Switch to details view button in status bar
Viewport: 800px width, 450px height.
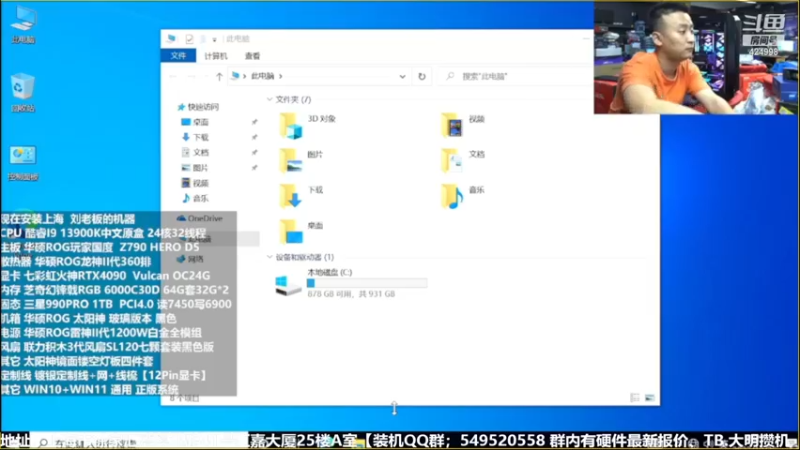(635, 397)
